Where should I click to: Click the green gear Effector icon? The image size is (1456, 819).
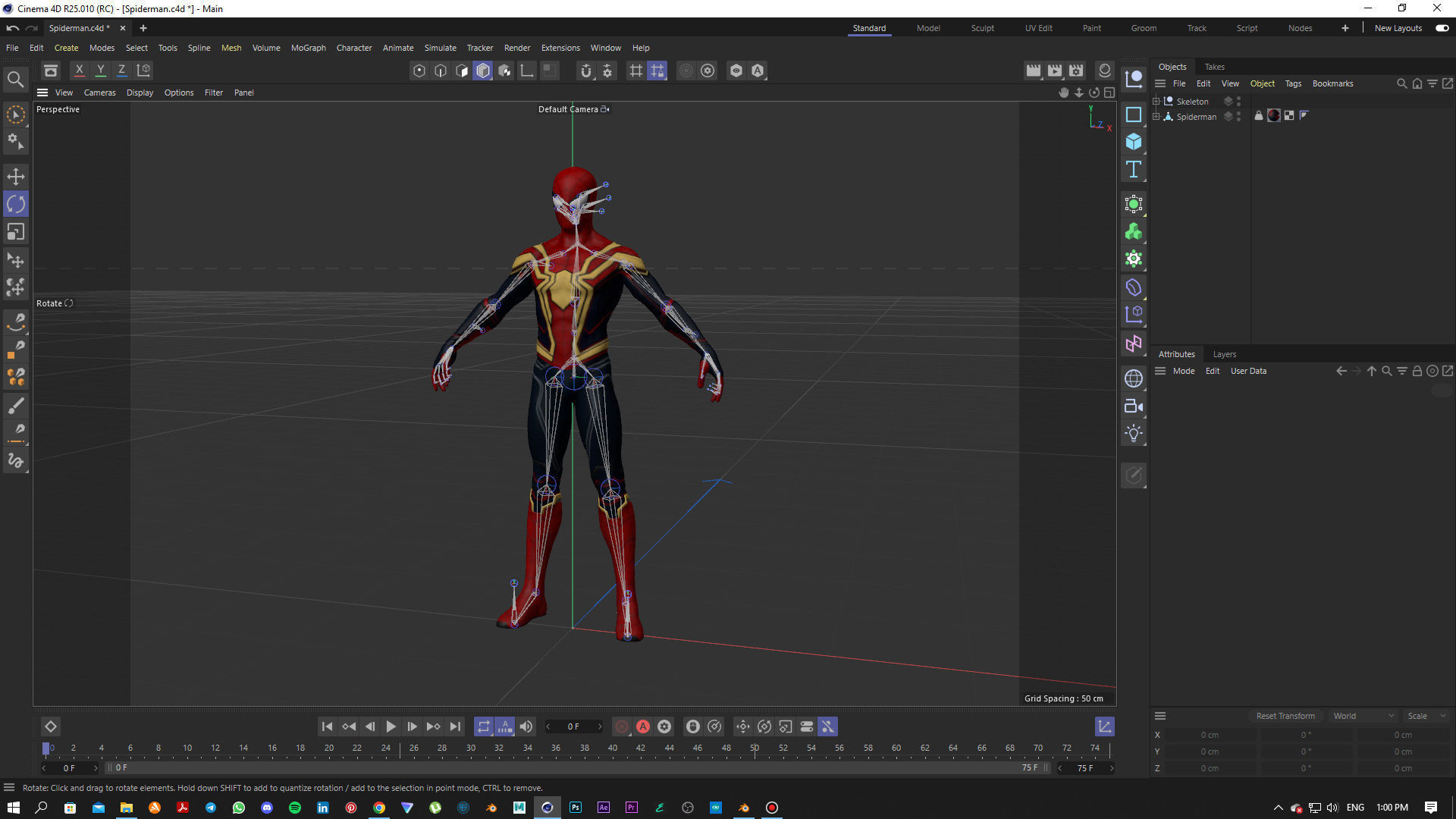pyautogui.click(x=1134, y=259)
